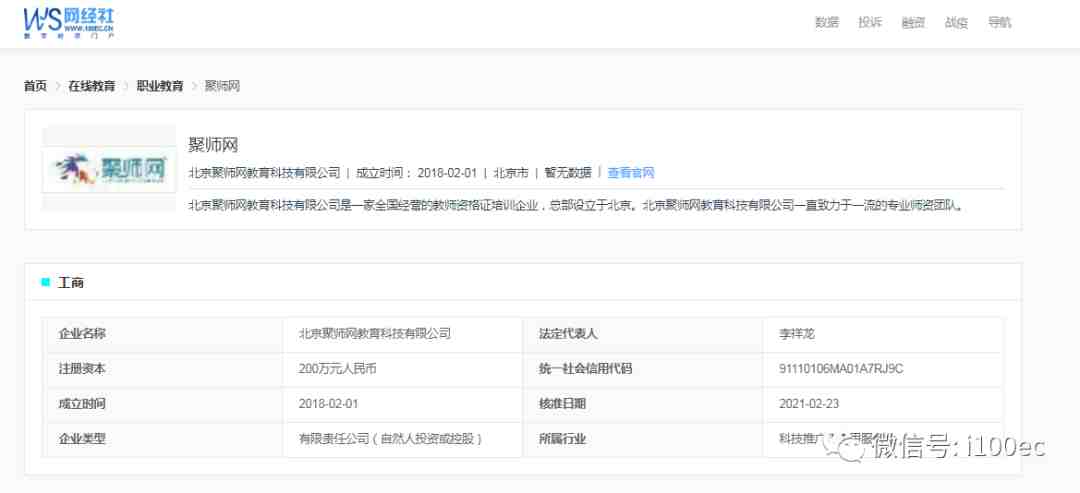Open the 战疫 menu item
The width and height of the screenshot is (1080, 493).
[x=957, y=22]
